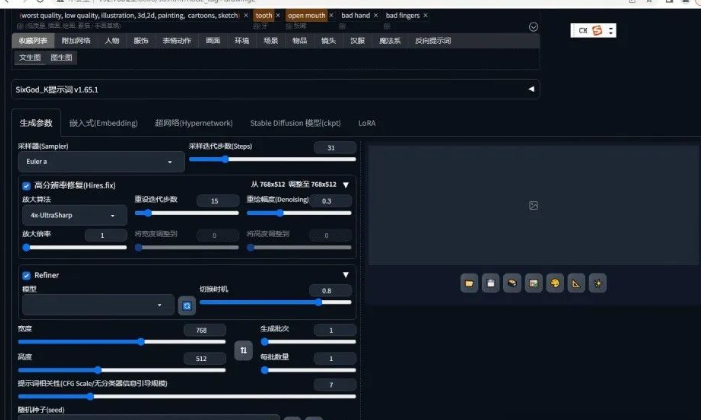The height and width of the screenshot is (420, 701).
Task: Adjust the CFG Scale slider
Action: [187, 396]
